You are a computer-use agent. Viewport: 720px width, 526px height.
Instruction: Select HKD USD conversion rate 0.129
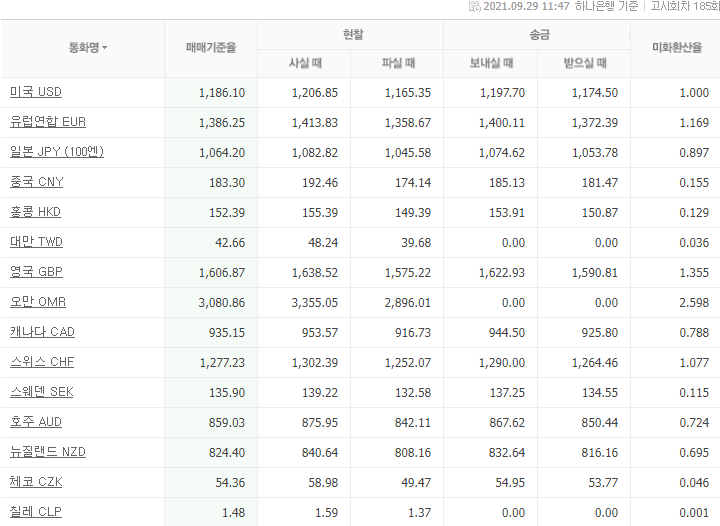(x=694, y=213)
